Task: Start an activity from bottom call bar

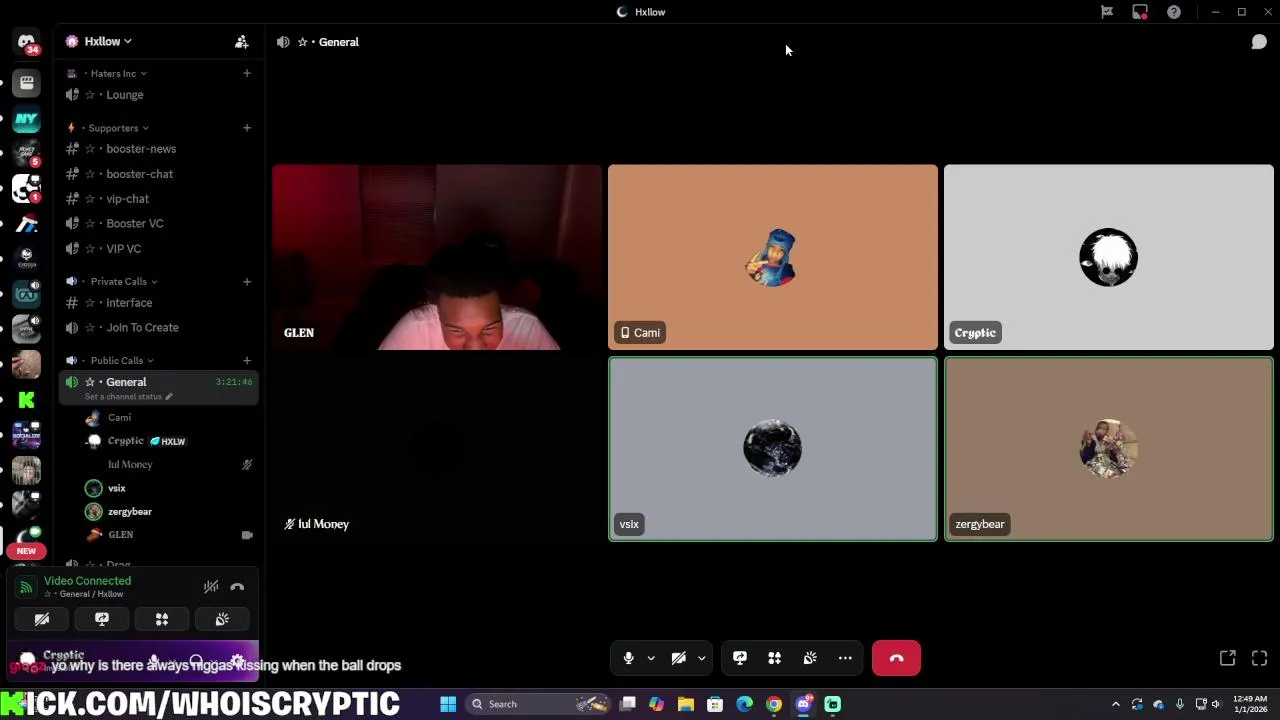Action: click(x=775, y=658)
